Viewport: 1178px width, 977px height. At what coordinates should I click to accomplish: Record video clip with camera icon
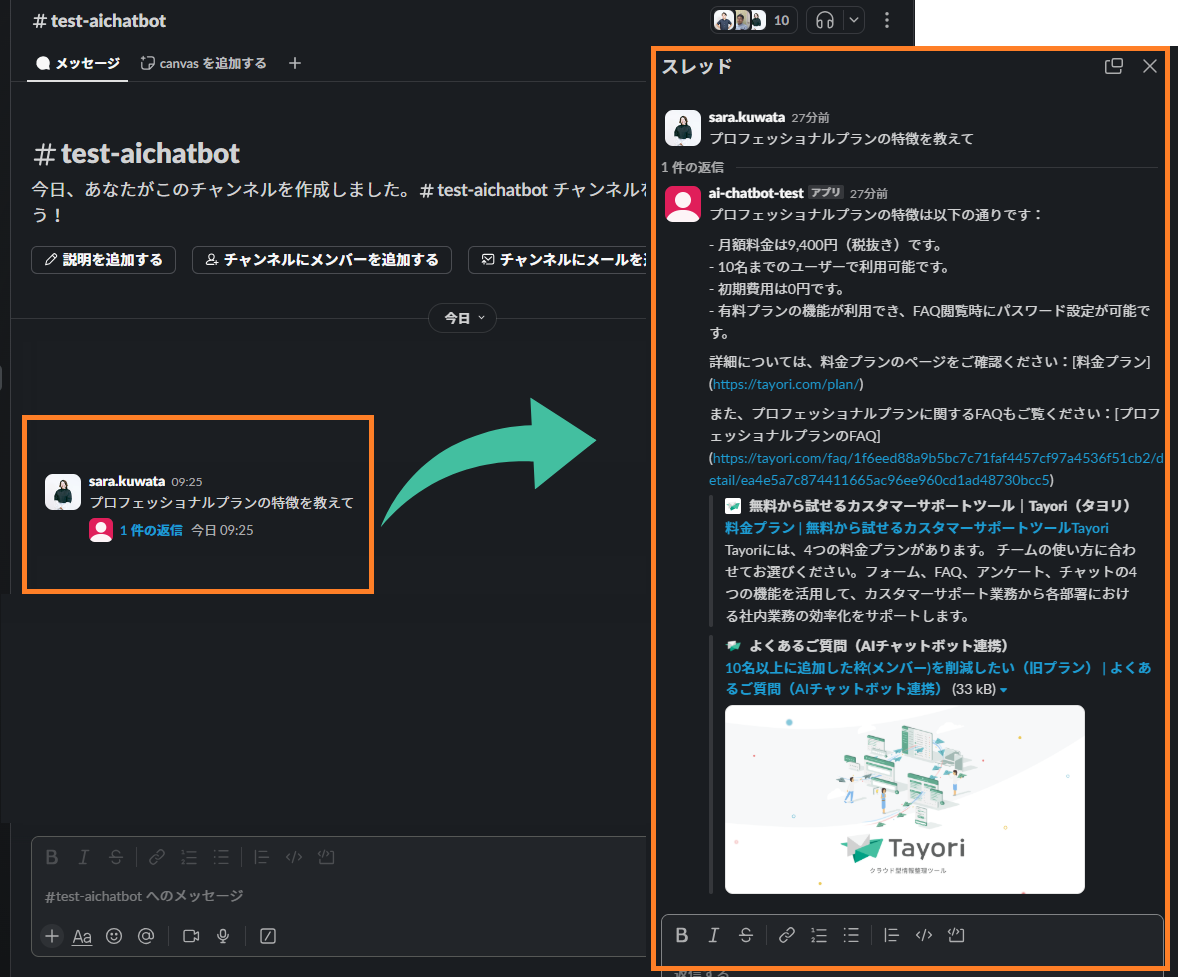click(x=191, y=936)
